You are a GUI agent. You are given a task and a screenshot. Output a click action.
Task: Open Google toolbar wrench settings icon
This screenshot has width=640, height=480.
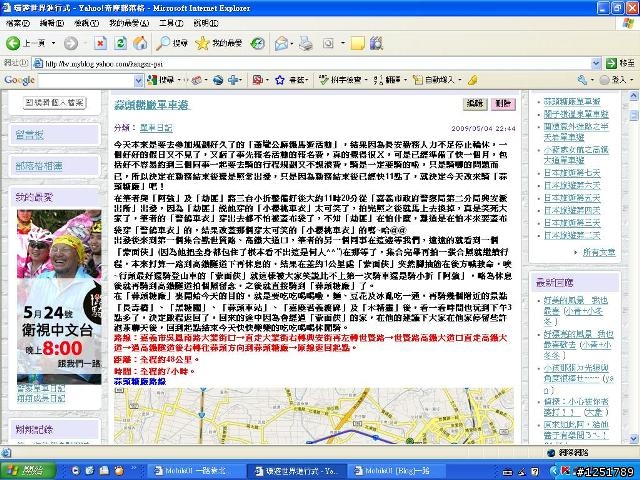(582, 80)
